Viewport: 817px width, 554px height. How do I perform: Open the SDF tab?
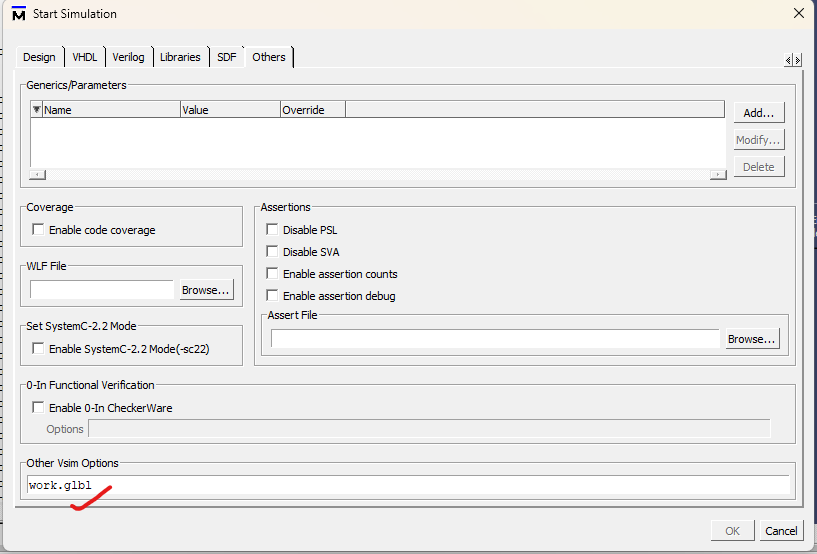pyautogui.click(x=226, y=57)
